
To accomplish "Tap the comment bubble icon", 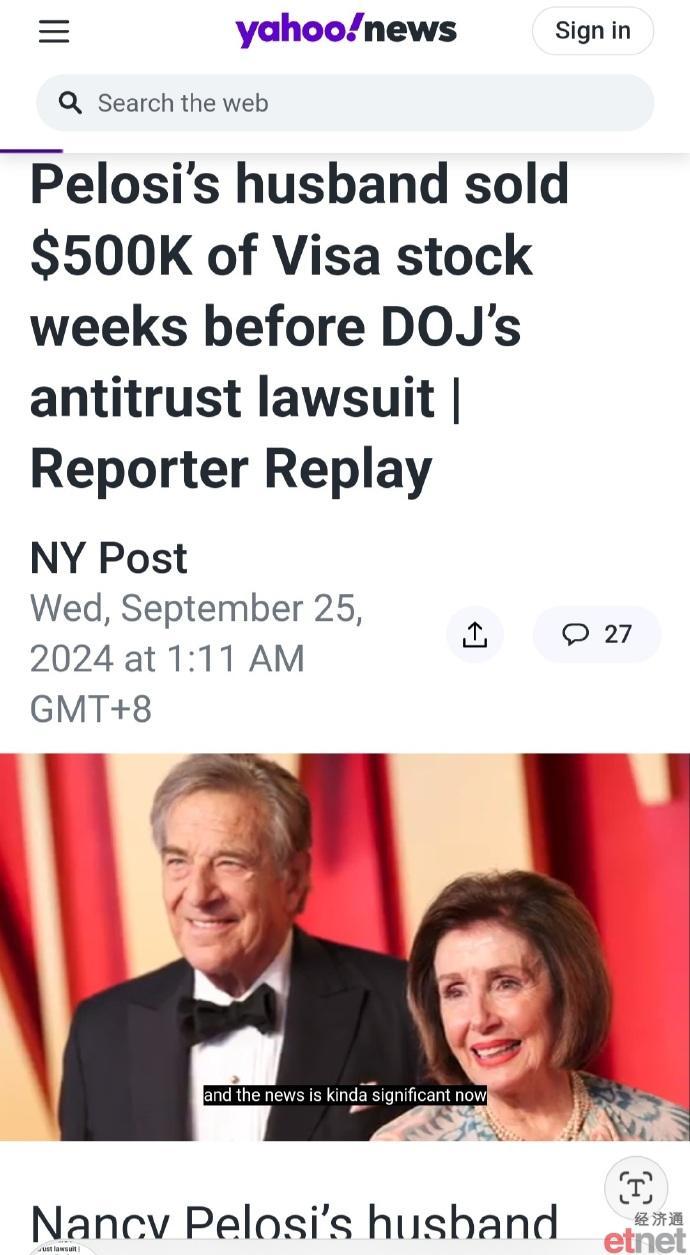I will [x=576, y=634].
